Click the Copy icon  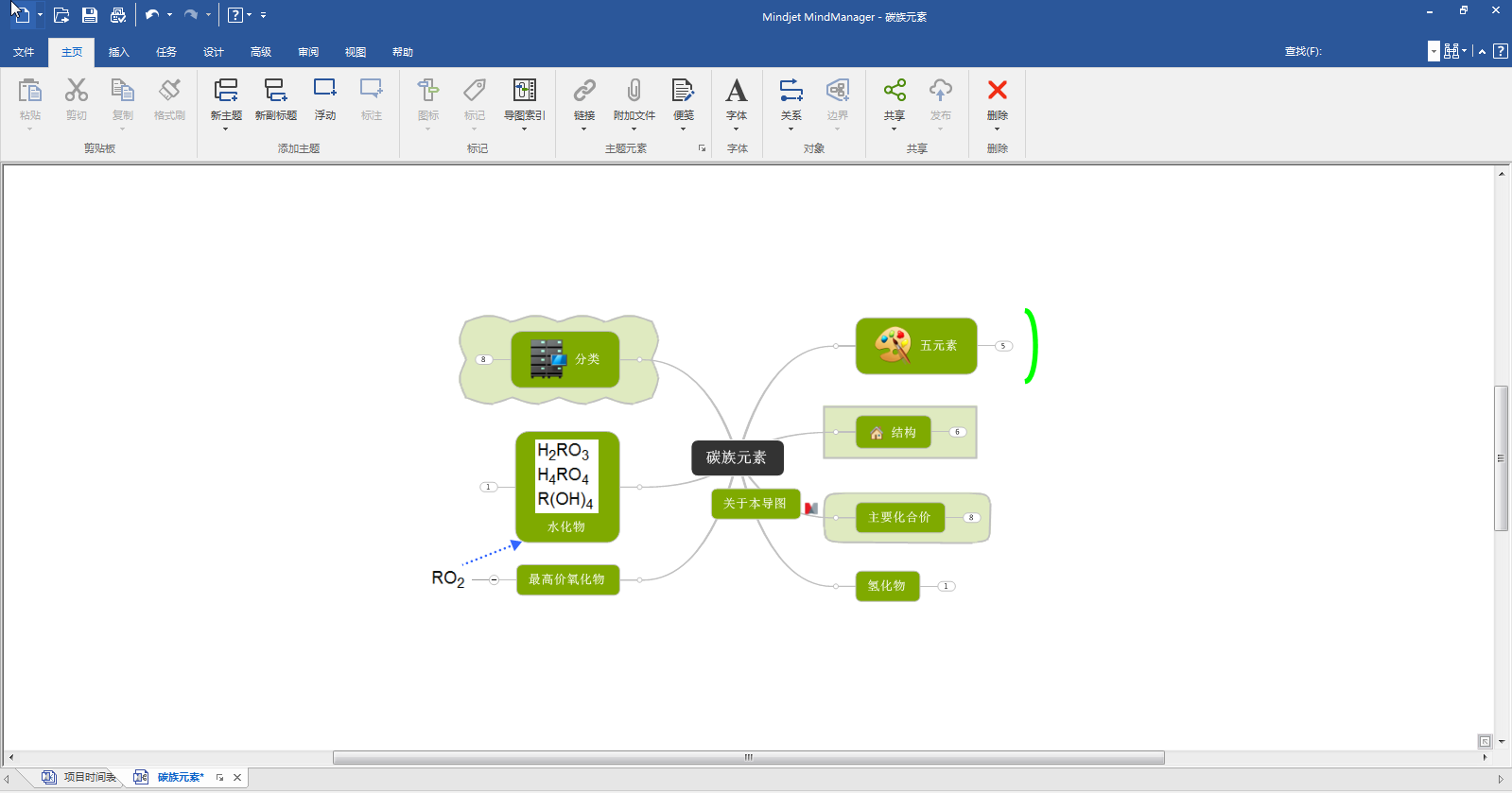[122, 91]
